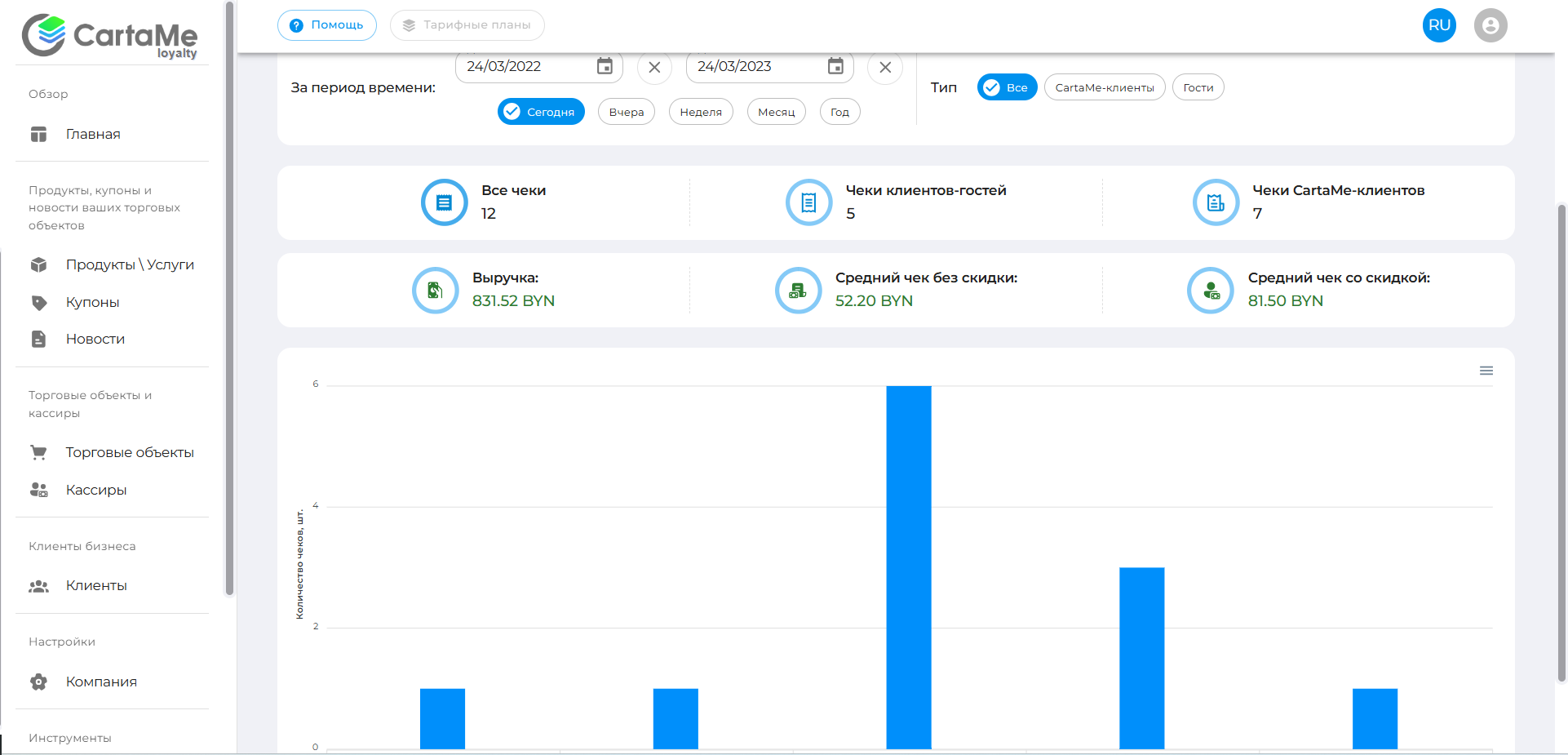The height and width of the screenshot is (755, 1568).
Task: Click the all receipts icon
Action: [444, 202]
